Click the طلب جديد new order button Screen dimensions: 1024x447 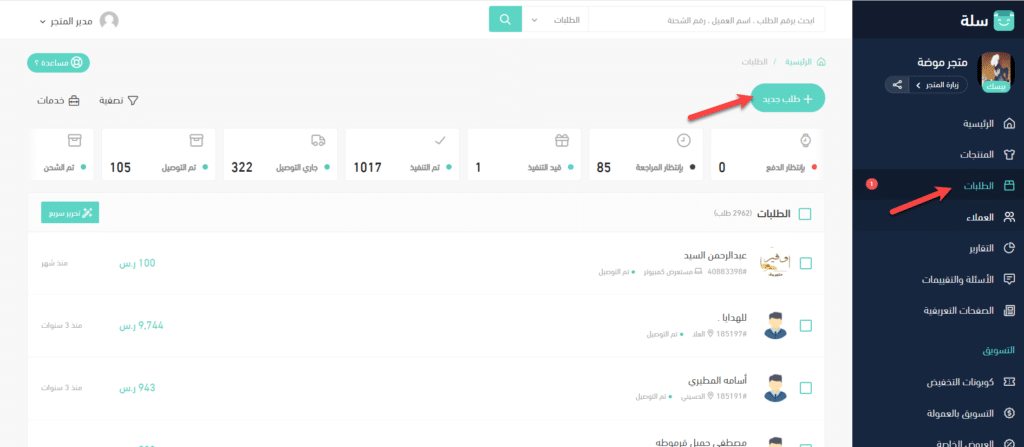(x=788, y=99)
